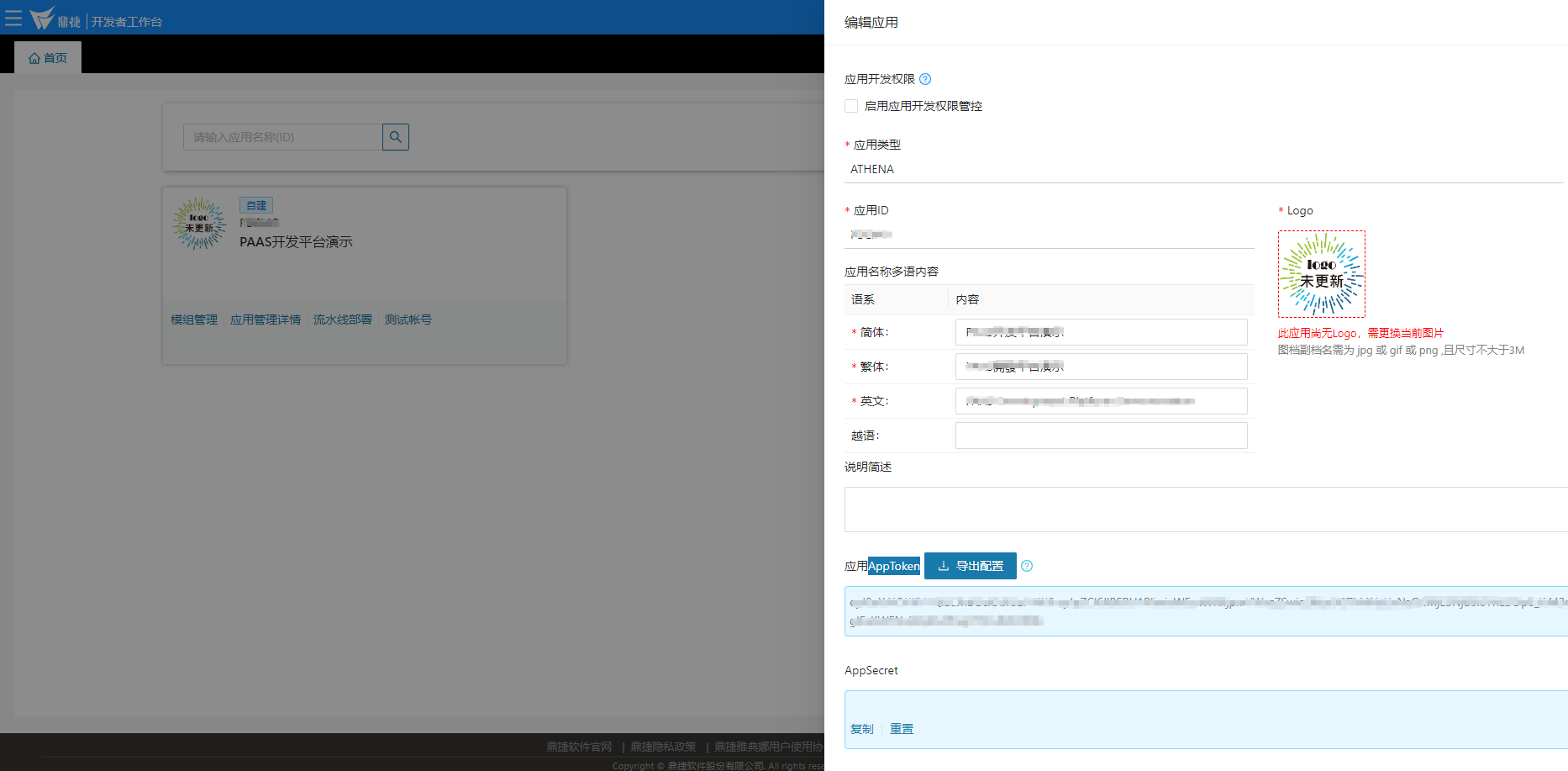Click PAAS app card logo thumbnail
The image size is (1568, 771).
pyautogui.click(x=199, y=224)
